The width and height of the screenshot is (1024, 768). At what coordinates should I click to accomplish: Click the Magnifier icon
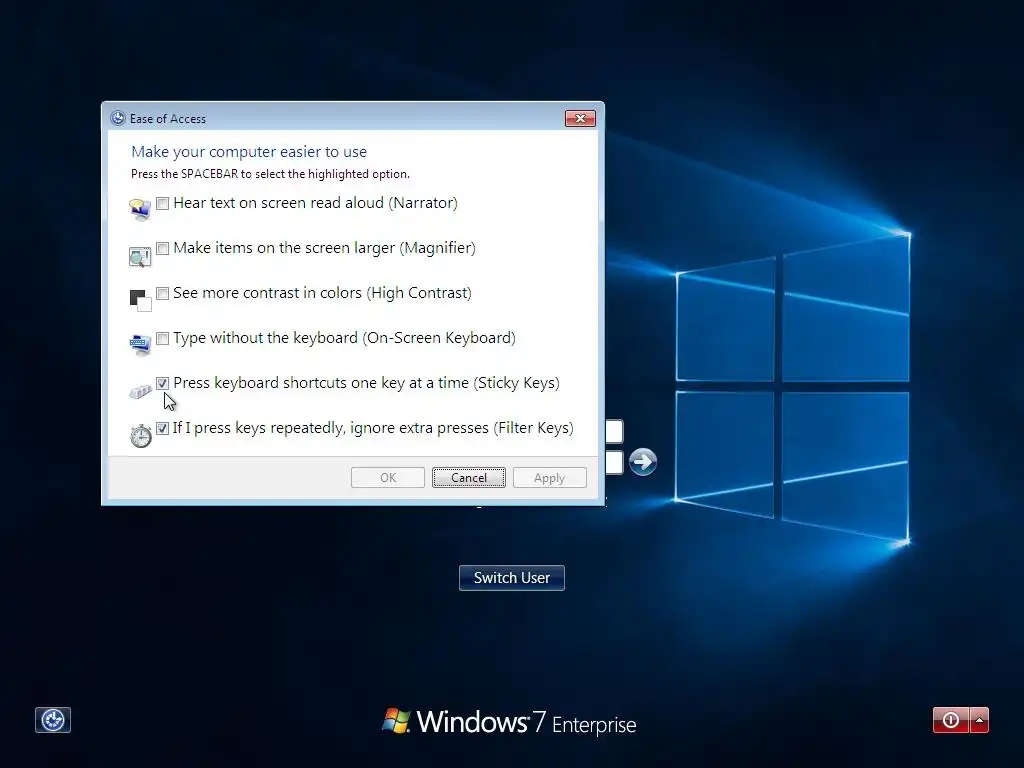click(140, 257)
